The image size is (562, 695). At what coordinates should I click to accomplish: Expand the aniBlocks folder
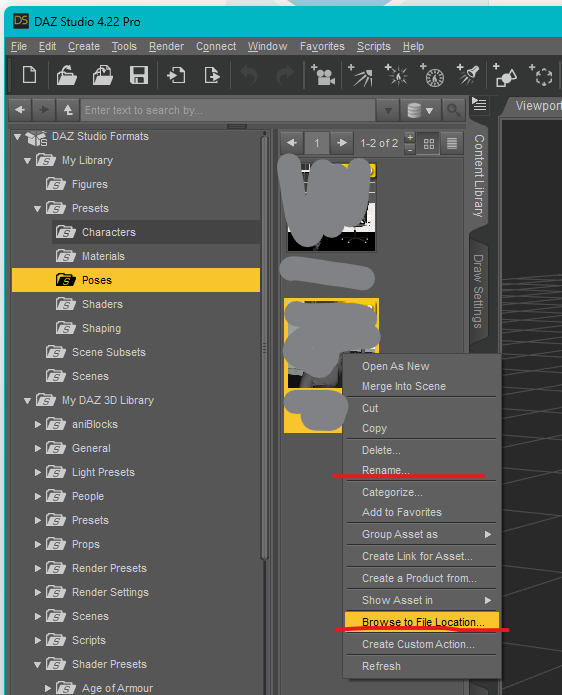coord(38,424)
